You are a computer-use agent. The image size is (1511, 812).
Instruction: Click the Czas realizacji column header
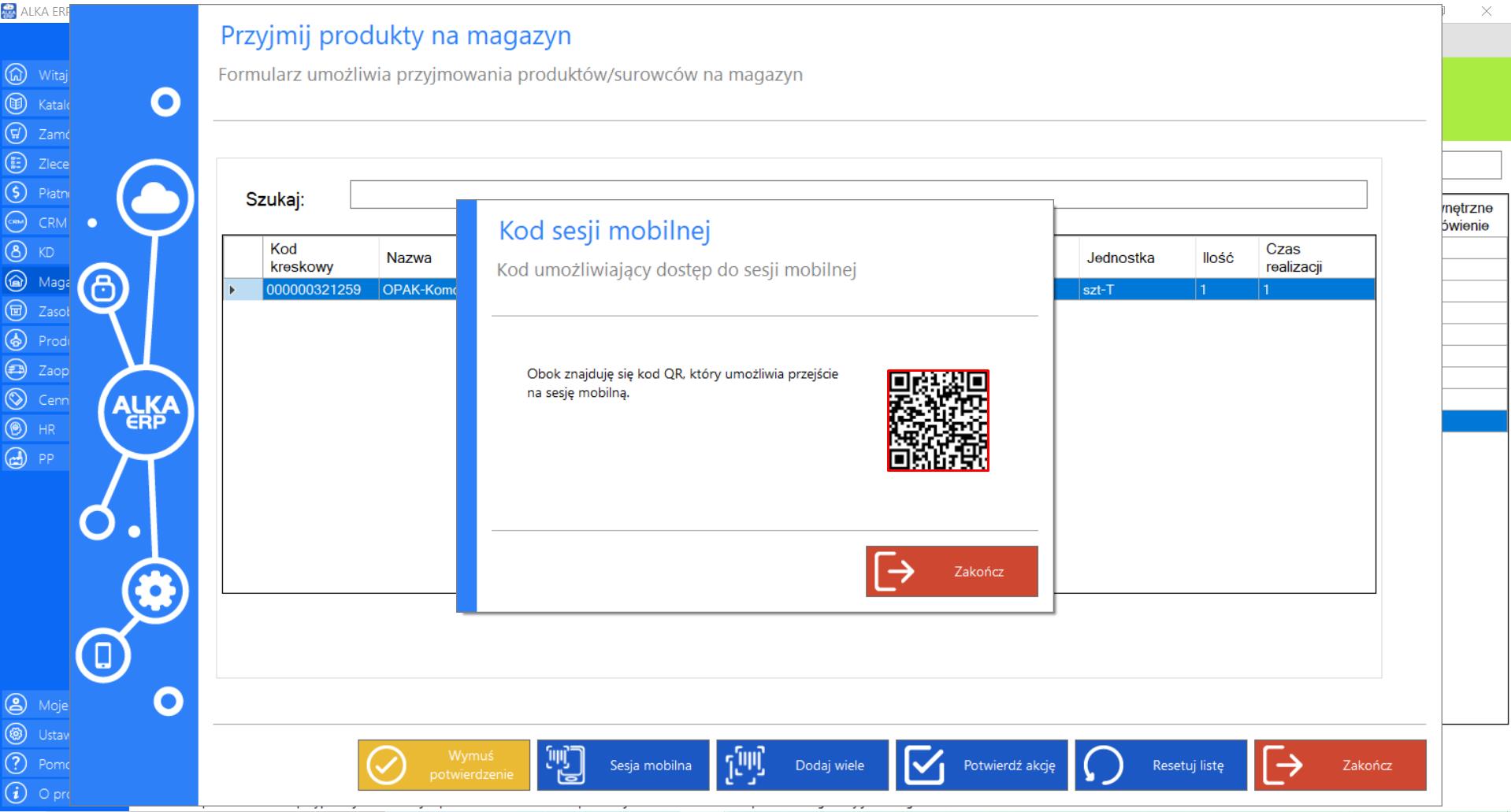[x=1316, y=258]
